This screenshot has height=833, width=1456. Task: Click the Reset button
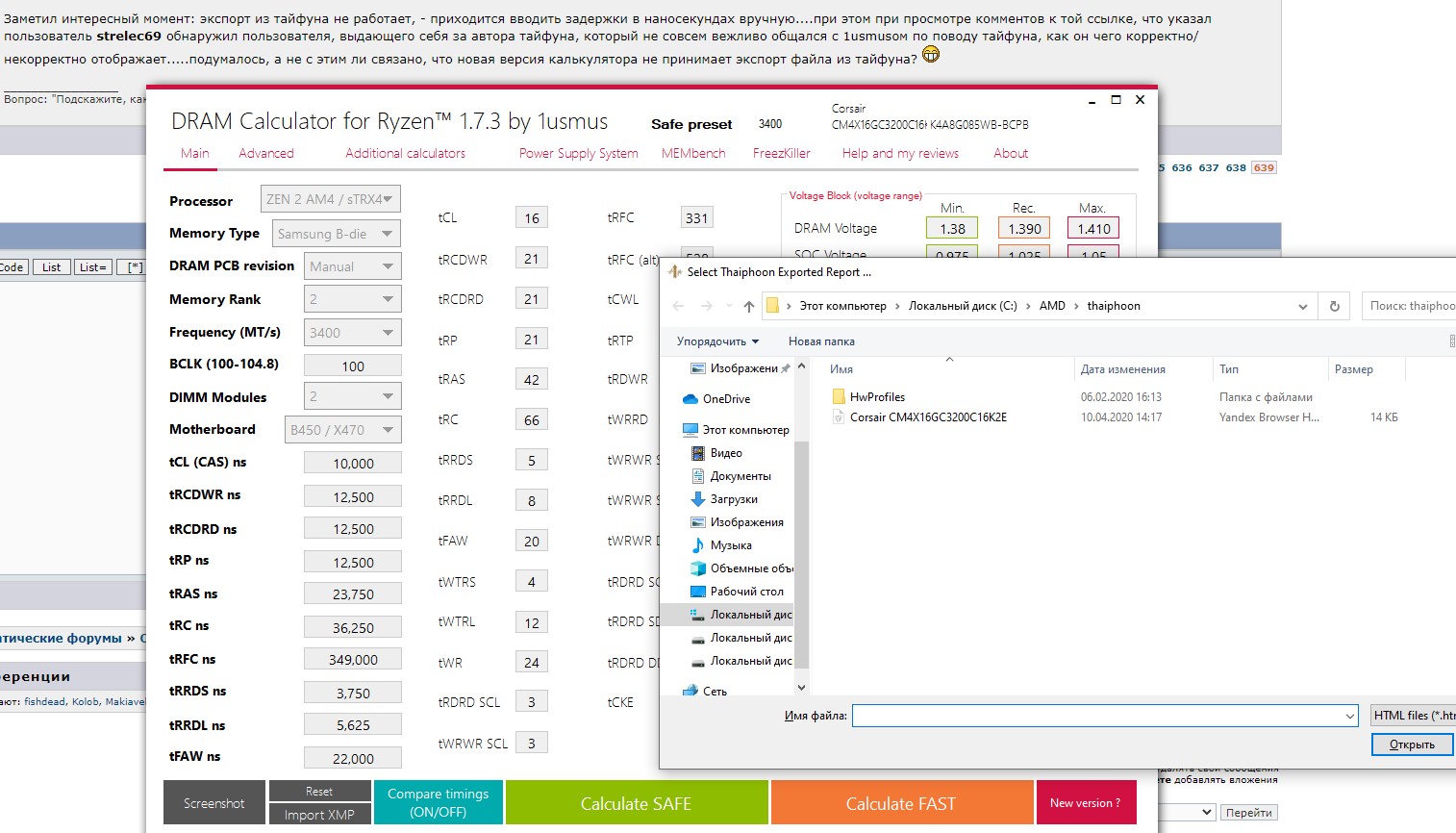pyautogui.click(x=319, y=791)
